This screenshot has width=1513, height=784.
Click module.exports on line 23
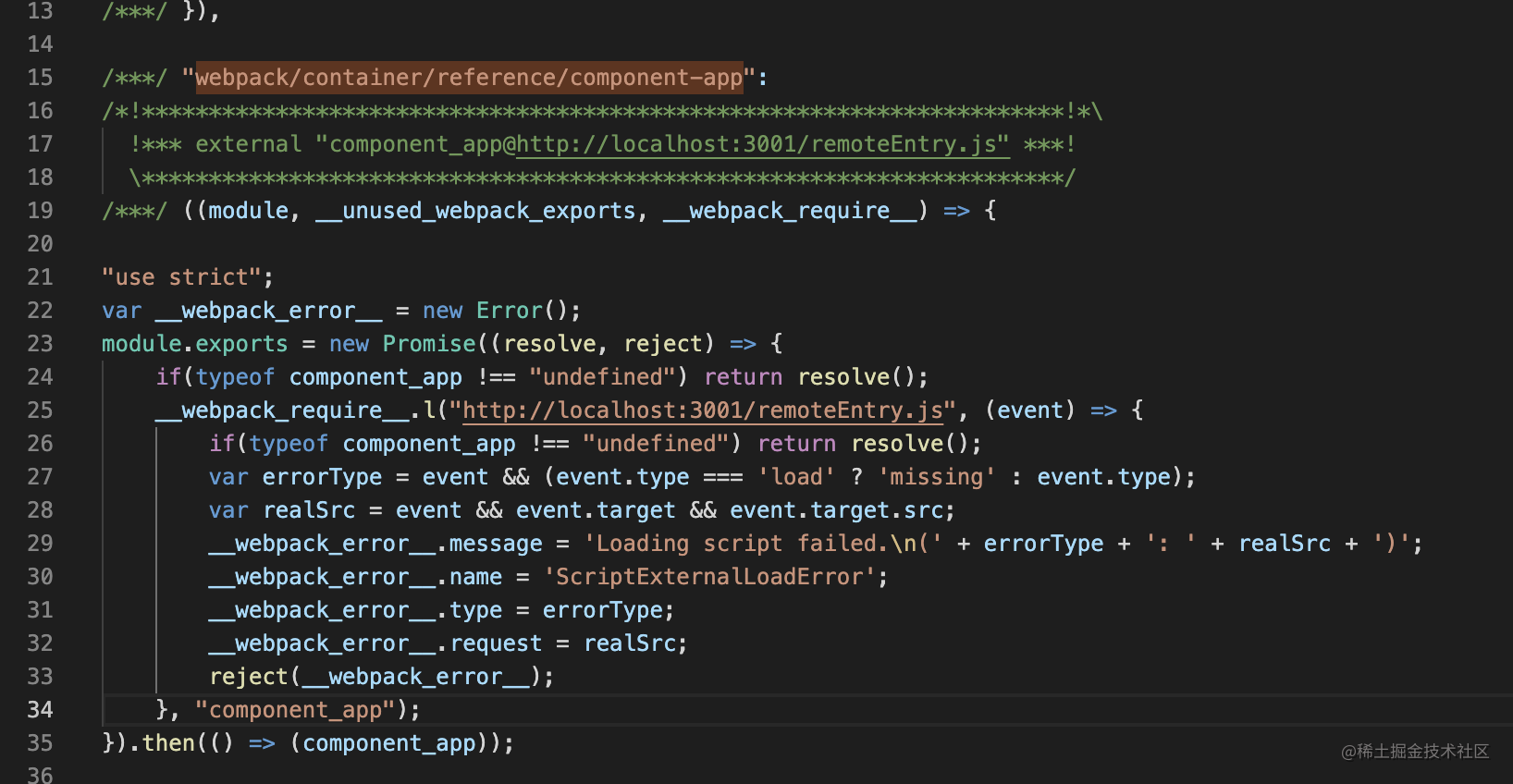coord(195,344)
